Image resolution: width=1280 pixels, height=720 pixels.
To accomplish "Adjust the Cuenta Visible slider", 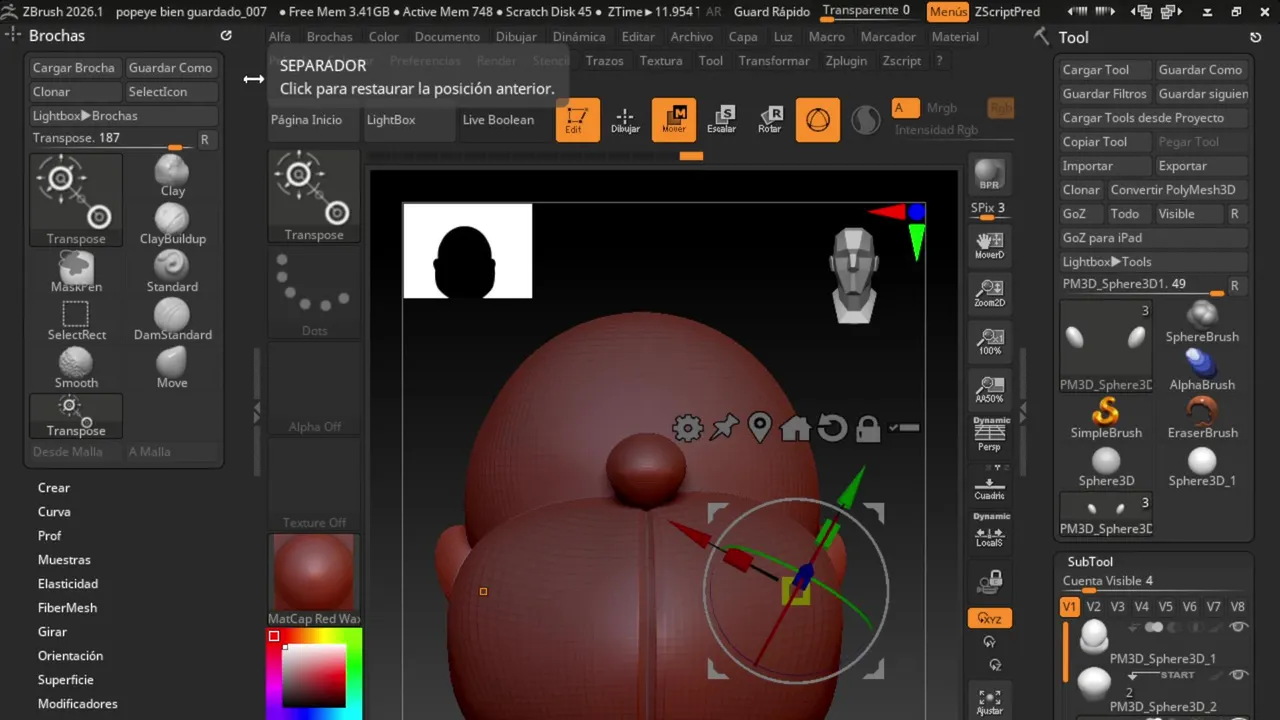I will click(x=1154, y=583).
